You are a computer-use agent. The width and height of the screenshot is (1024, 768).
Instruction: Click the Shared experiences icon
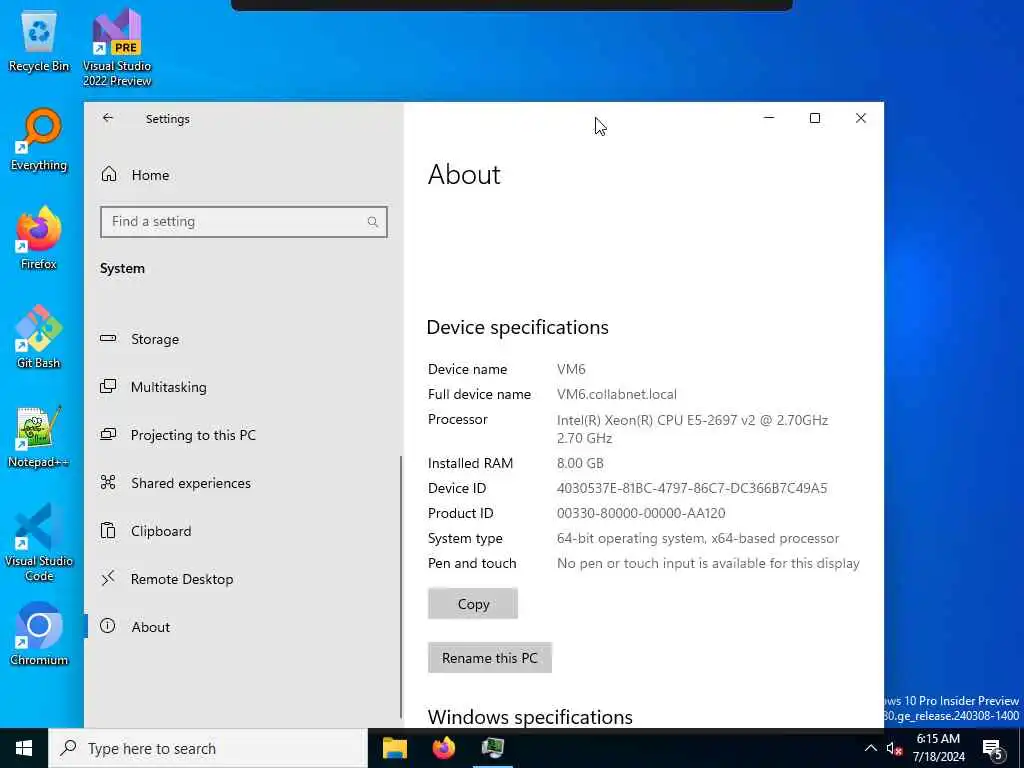click(108, 482)
